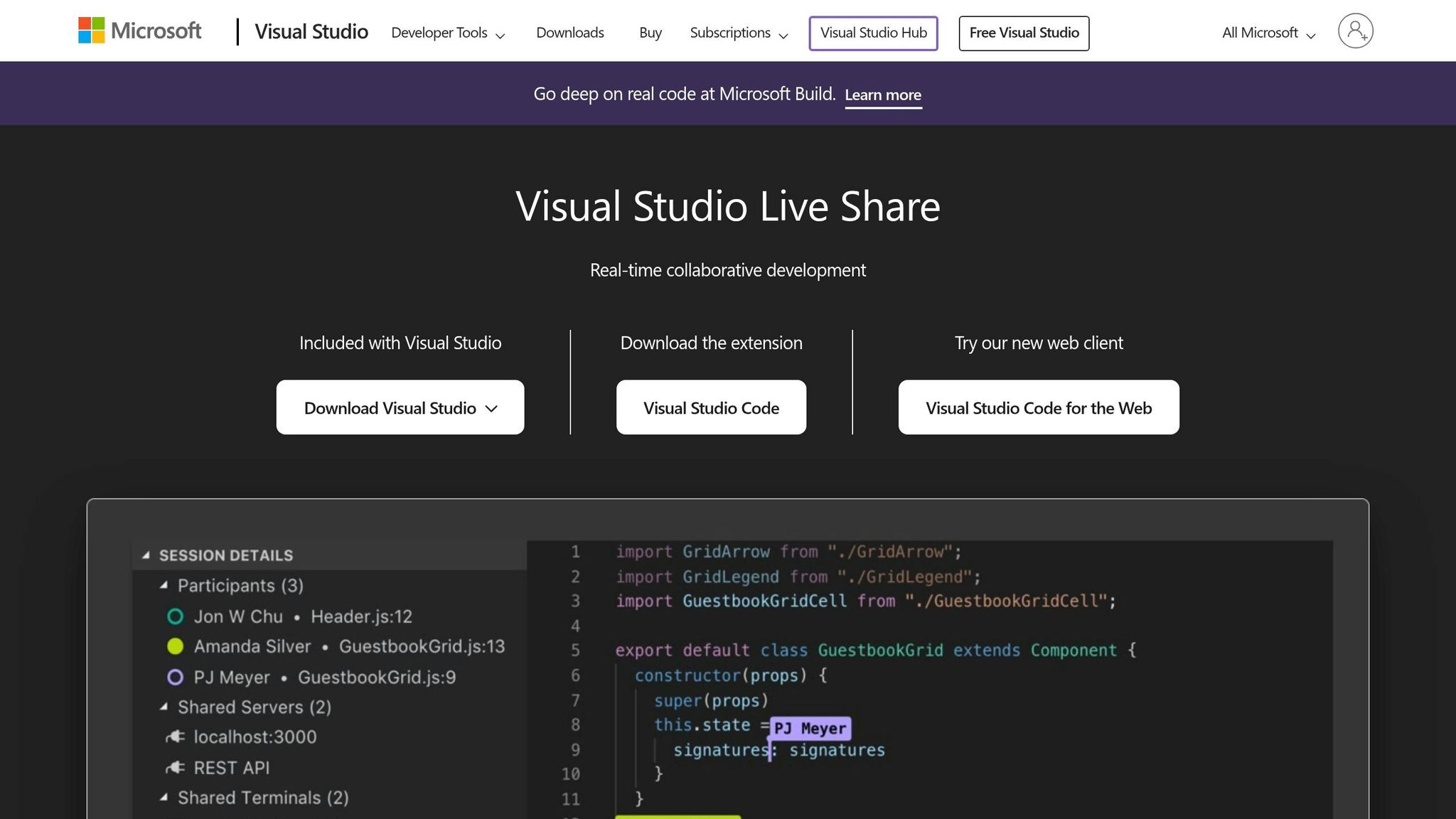
Task: Select Jon W Chu Header.js:12 row
Action: [x=330, y=616]
